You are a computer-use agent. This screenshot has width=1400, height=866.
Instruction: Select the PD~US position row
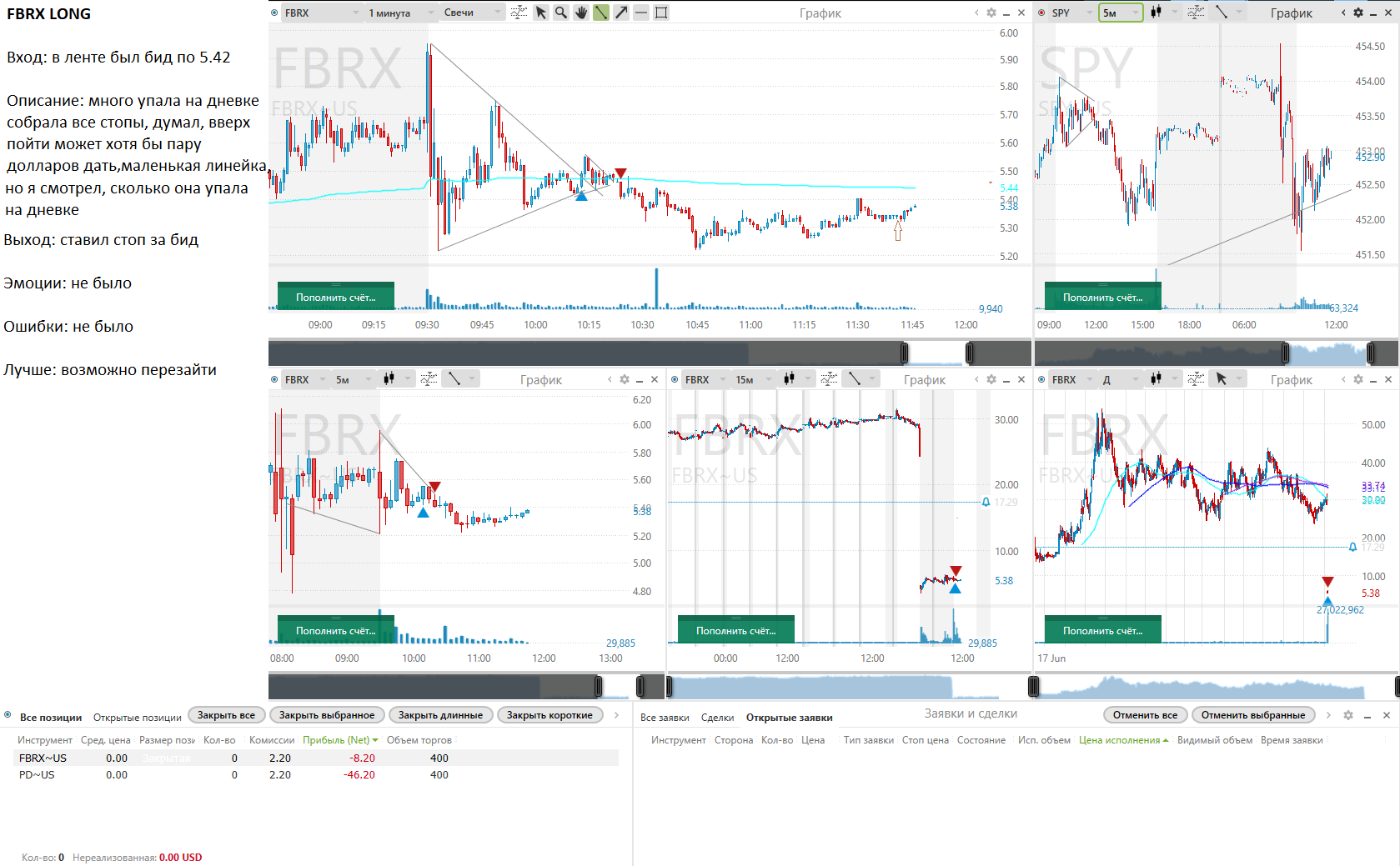point(317,775)
